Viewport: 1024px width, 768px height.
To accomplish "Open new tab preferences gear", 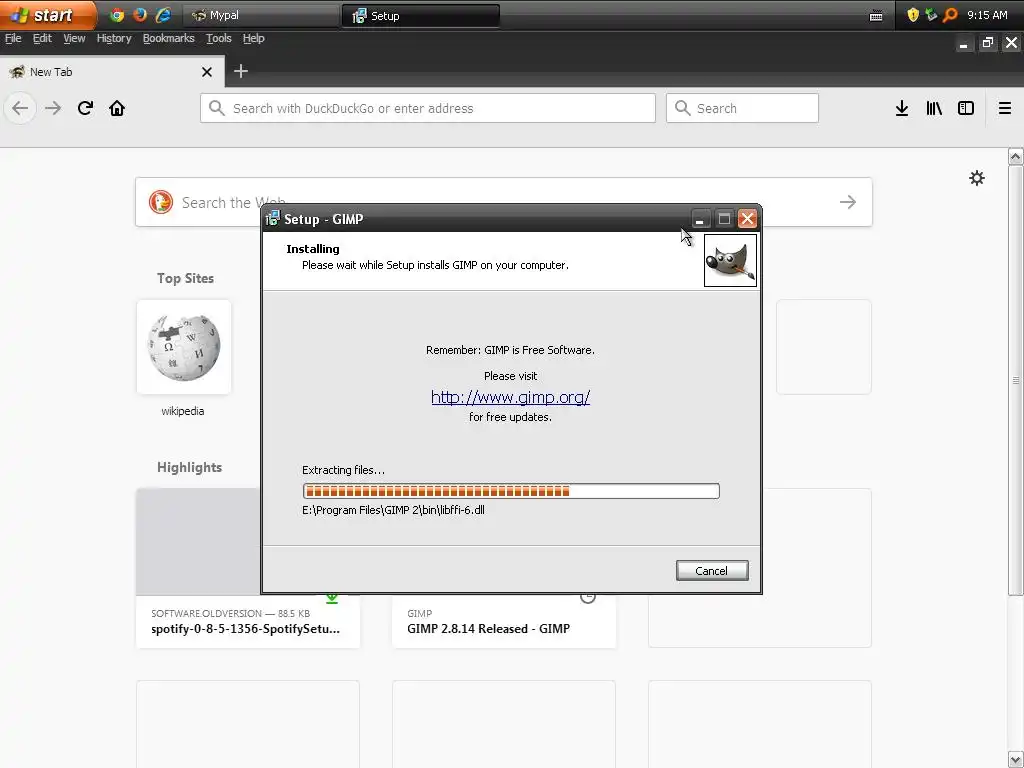I will [976, 178].
